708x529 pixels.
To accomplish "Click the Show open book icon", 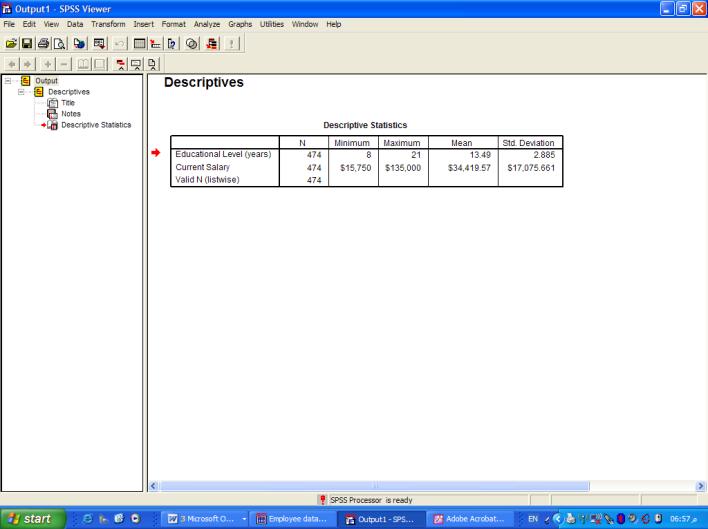I will pos(84,64).
